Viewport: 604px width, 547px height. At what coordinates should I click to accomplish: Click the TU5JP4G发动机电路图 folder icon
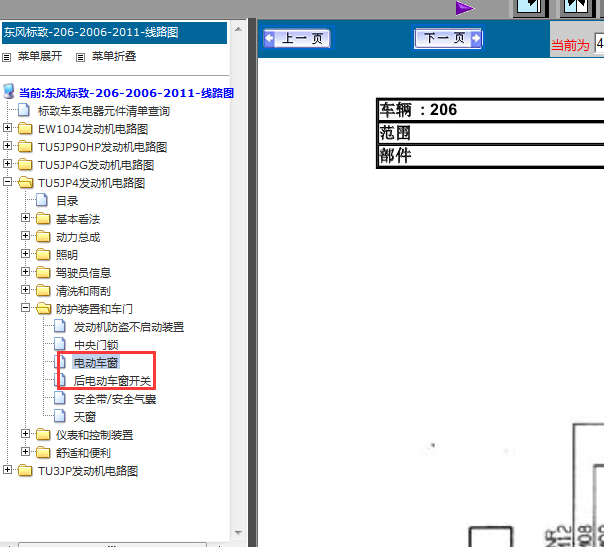[x=25, y=164]
